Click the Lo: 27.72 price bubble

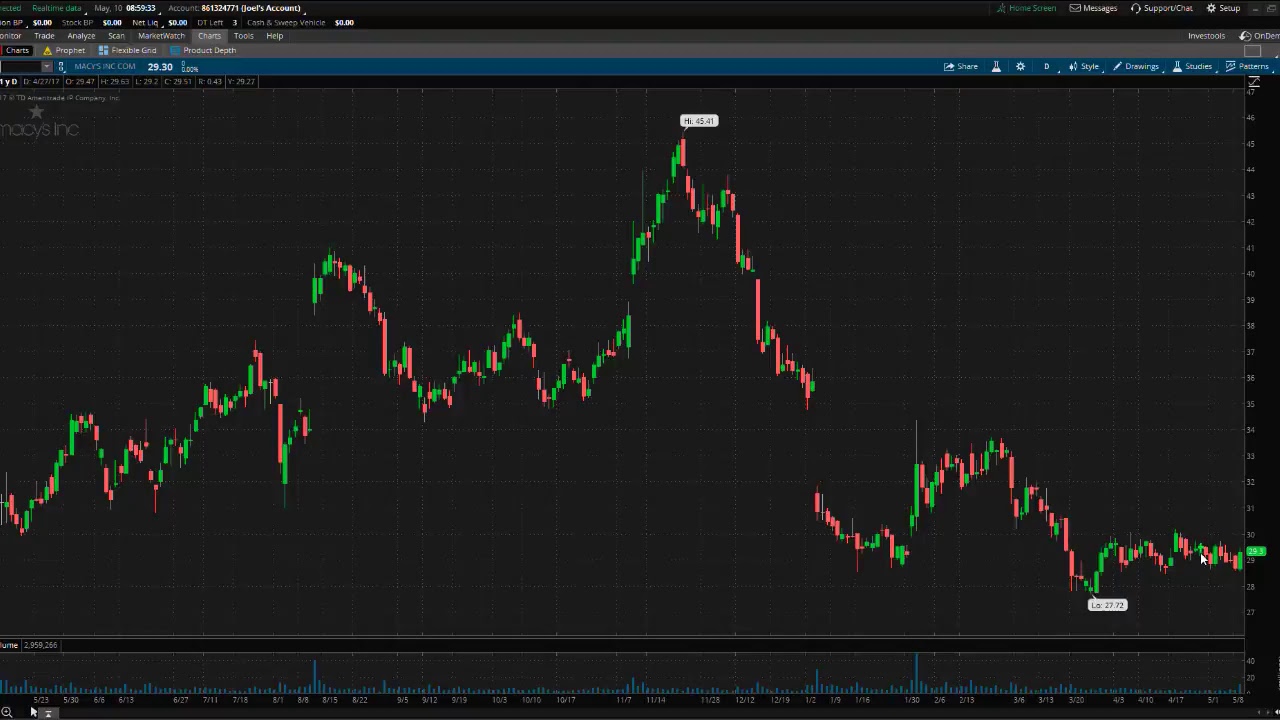1107,605
